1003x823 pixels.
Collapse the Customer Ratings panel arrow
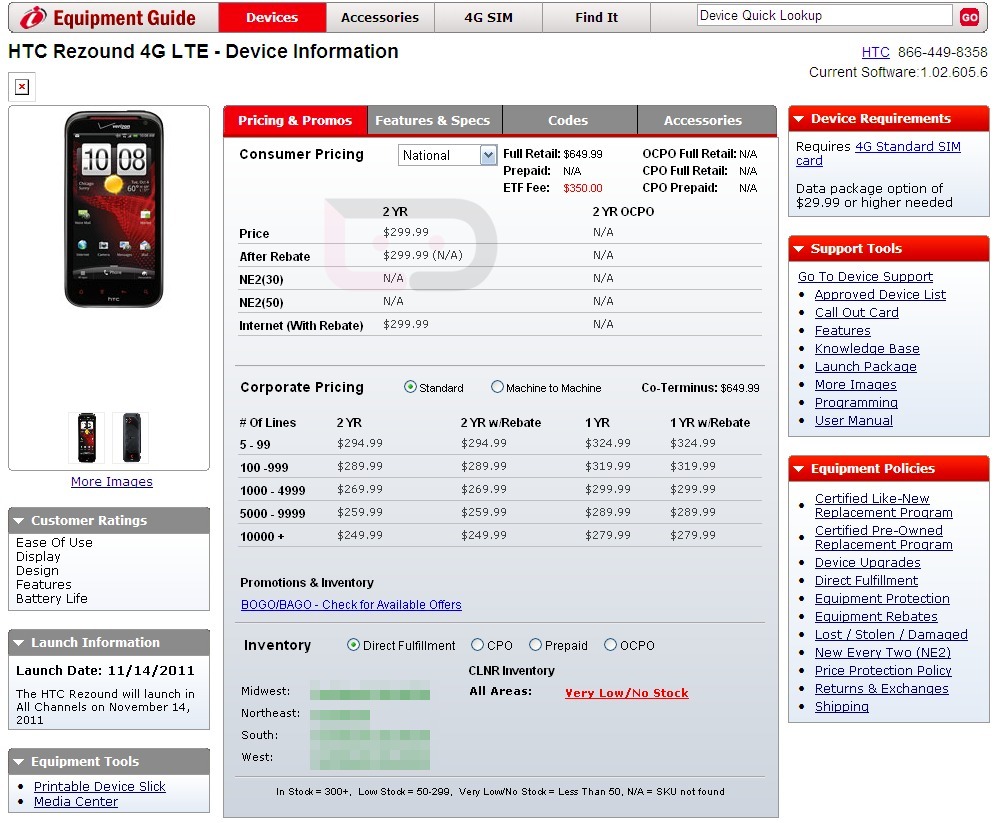pos(18,521)
